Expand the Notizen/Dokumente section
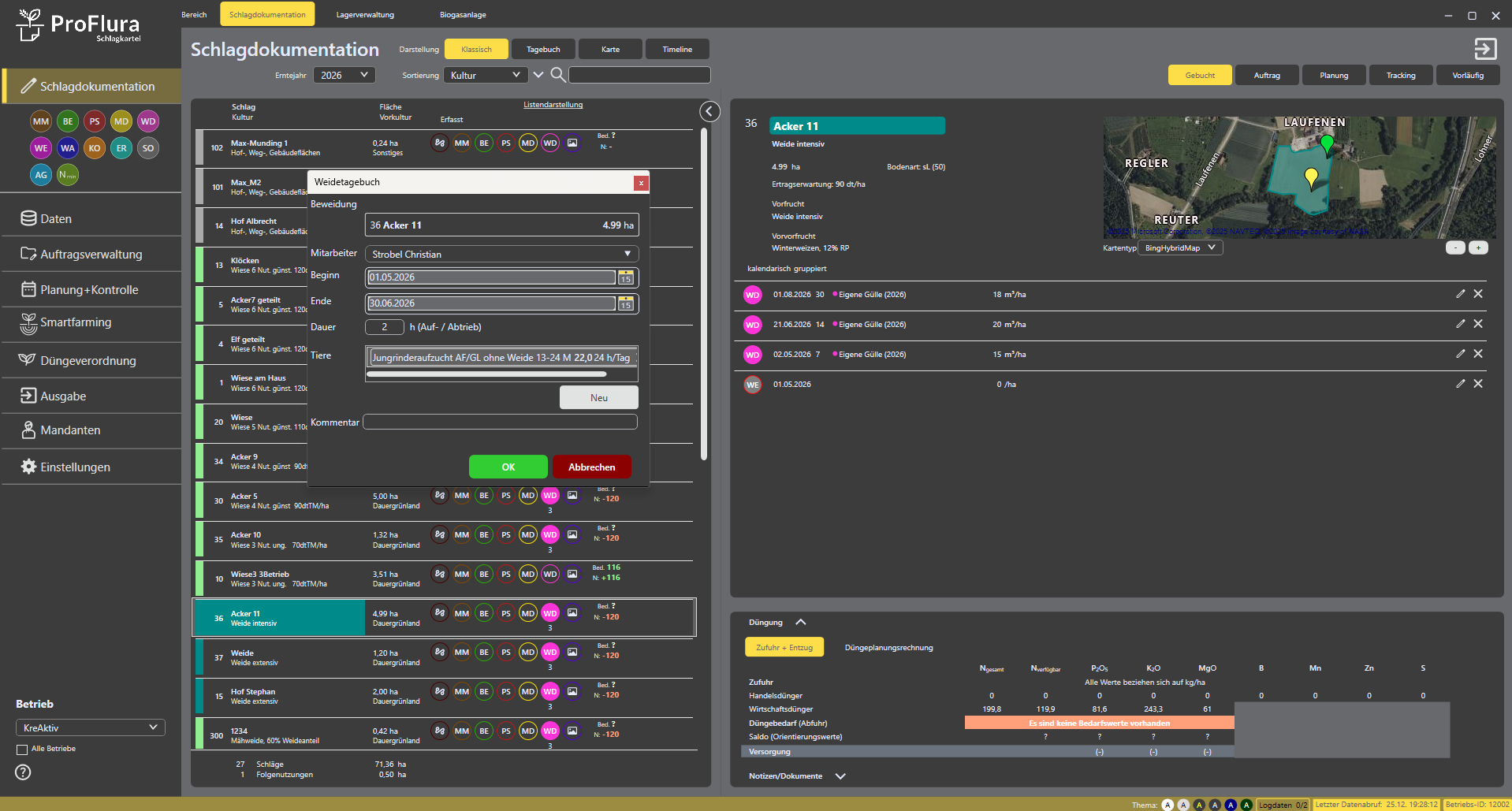 pyautogui.click(x=840, y=776)
